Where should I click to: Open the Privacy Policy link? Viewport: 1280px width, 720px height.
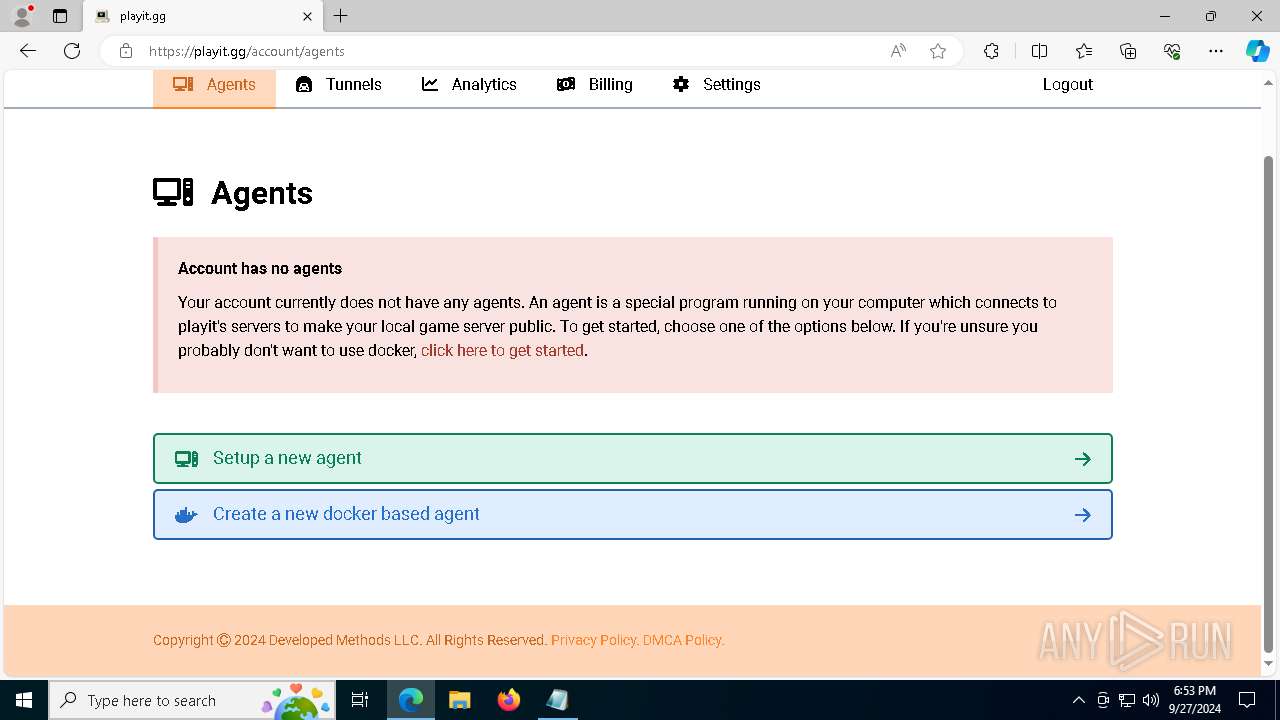pyautogui.click(x=593, y=640)
